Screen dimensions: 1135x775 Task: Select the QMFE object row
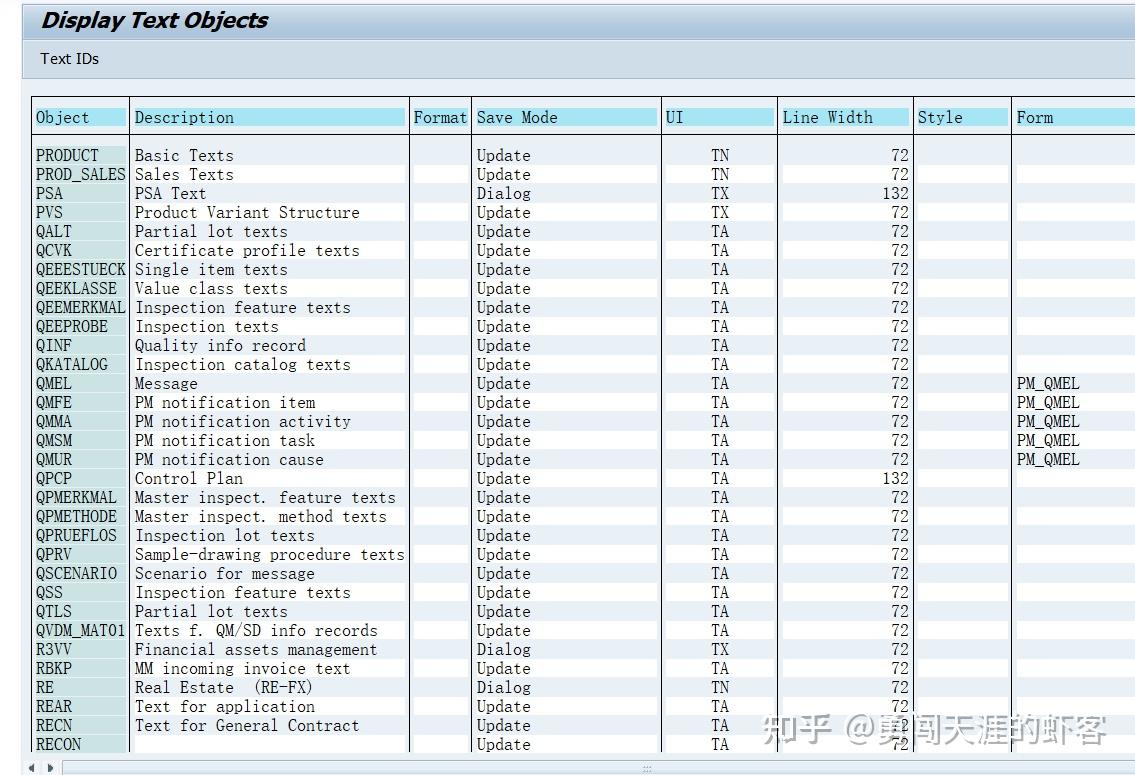coord(80,402)
